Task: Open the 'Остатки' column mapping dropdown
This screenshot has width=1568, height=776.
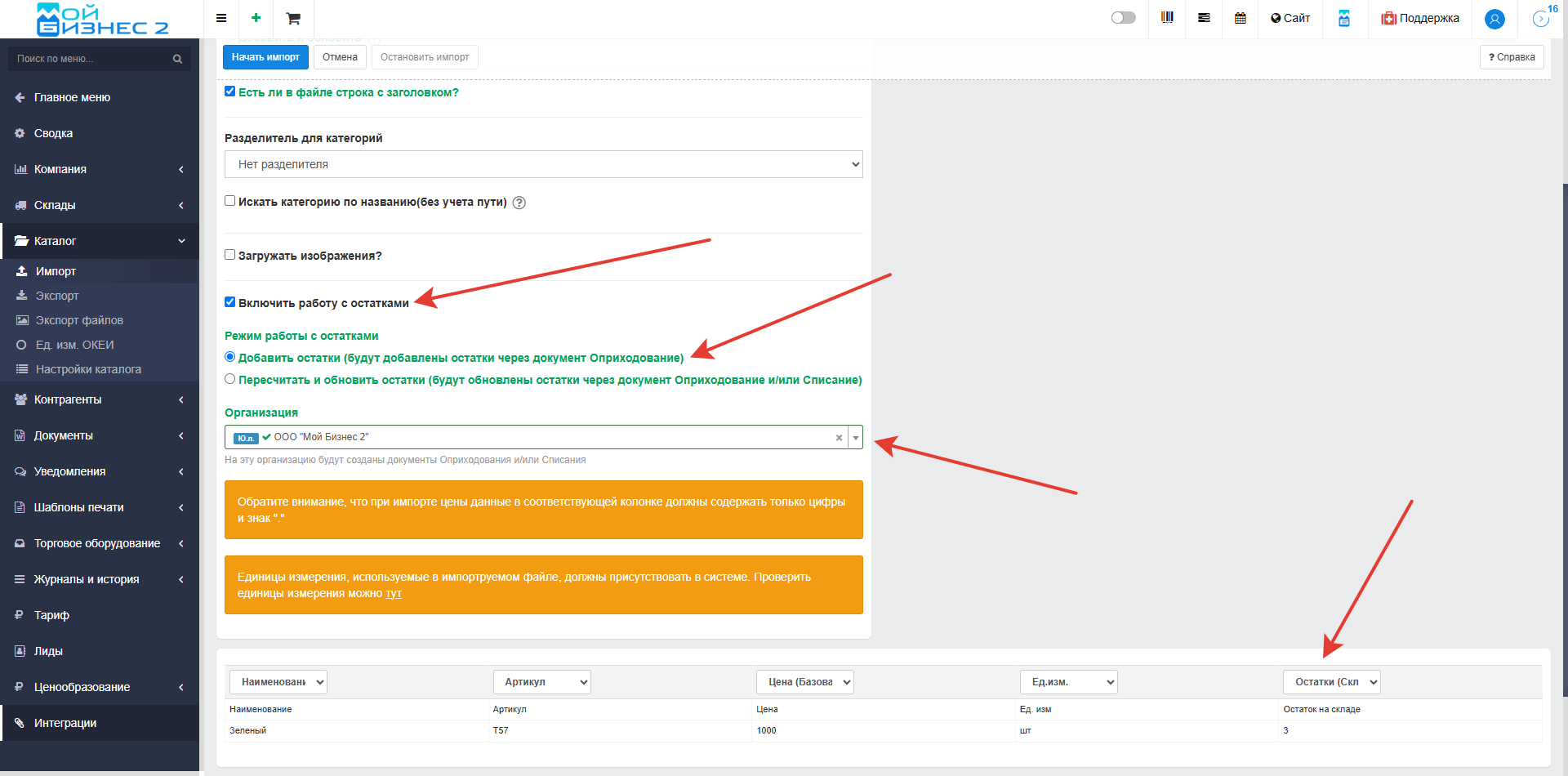Action: pos(1331,682)
